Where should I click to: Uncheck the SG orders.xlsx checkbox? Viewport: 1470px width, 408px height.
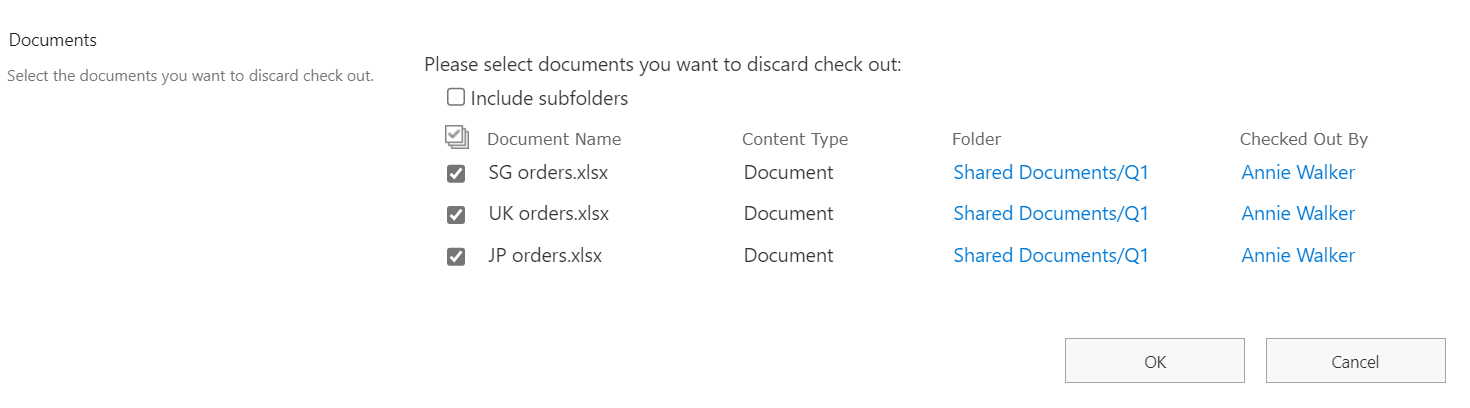456,174
